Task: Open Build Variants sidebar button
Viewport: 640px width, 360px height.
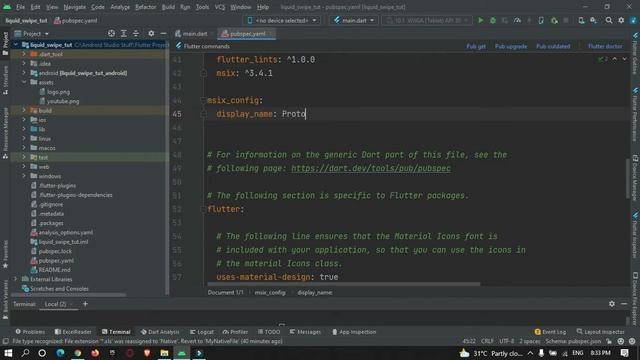Action: click(x=5, y=299)
